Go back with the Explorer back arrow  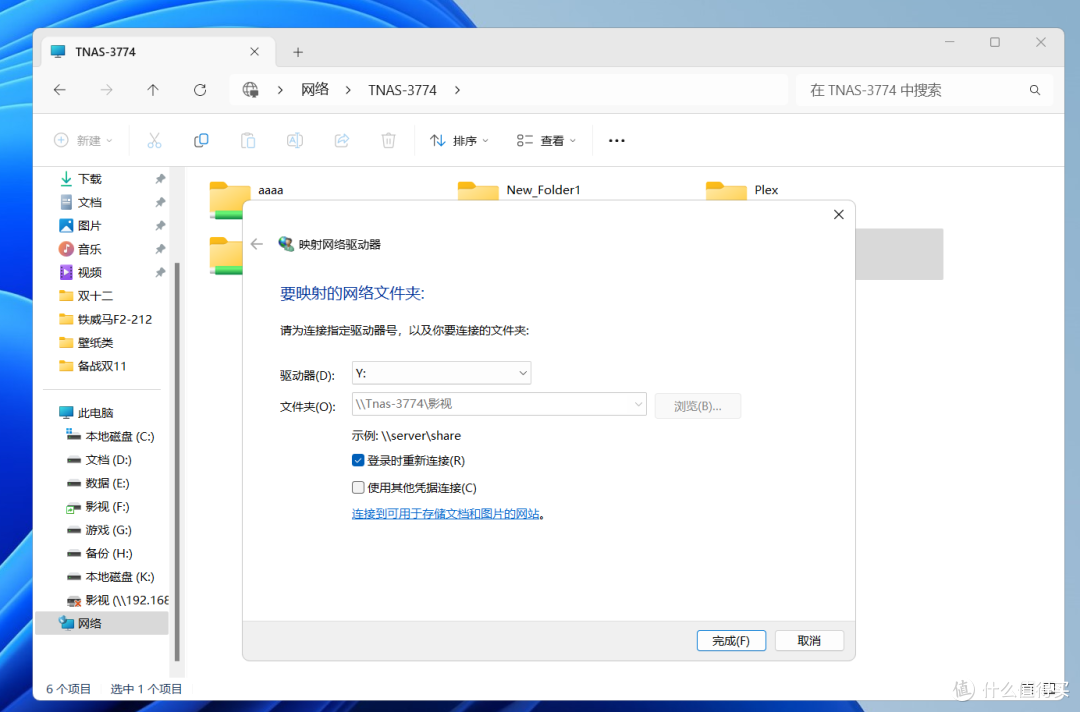[60, 90]
